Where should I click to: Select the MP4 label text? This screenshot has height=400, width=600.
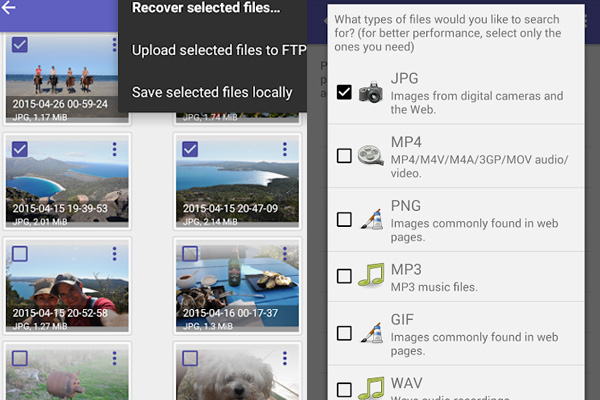406,142
